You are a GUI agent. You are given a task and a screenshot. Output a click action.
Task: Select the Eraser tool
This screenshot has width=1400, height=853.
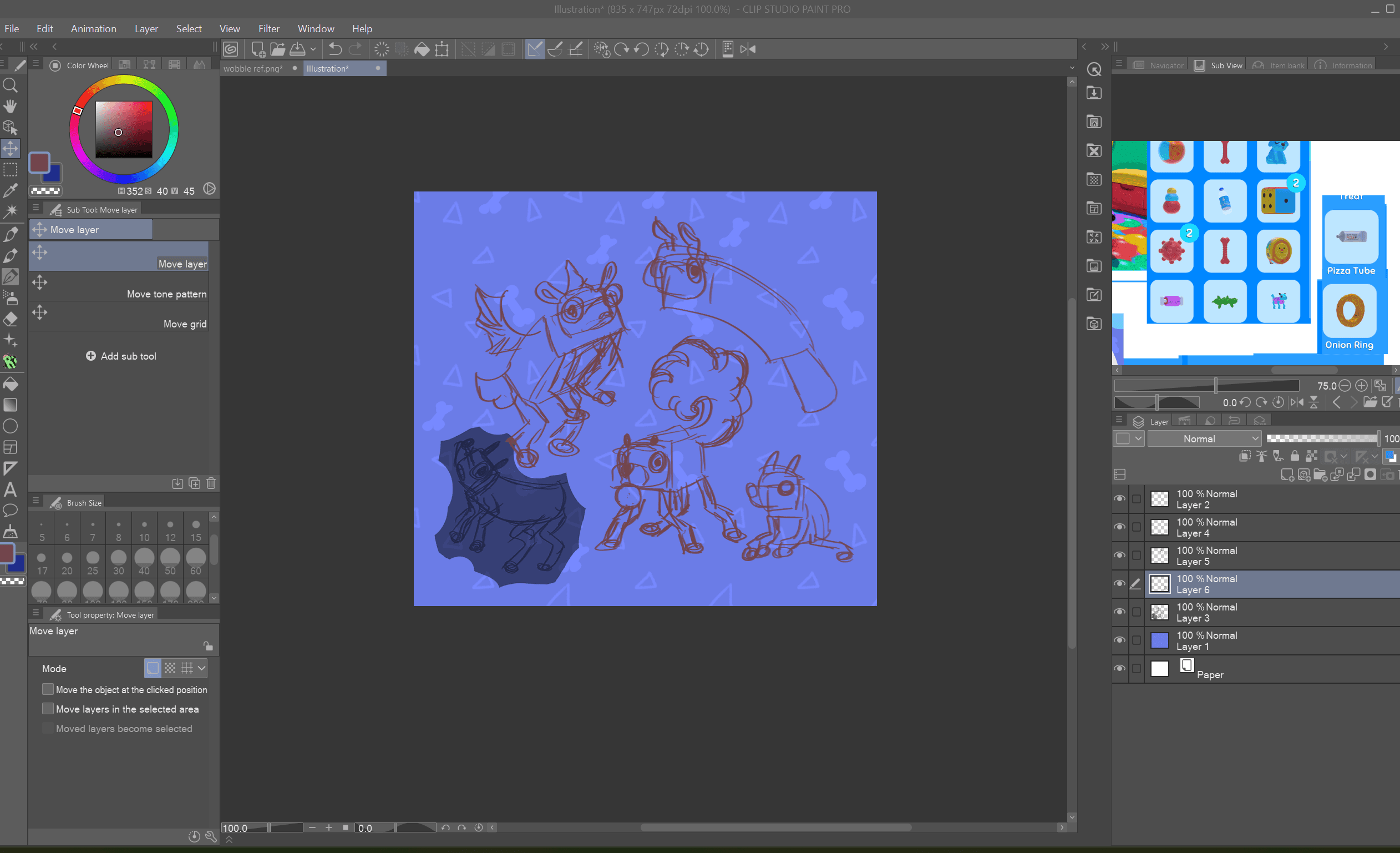10,320
